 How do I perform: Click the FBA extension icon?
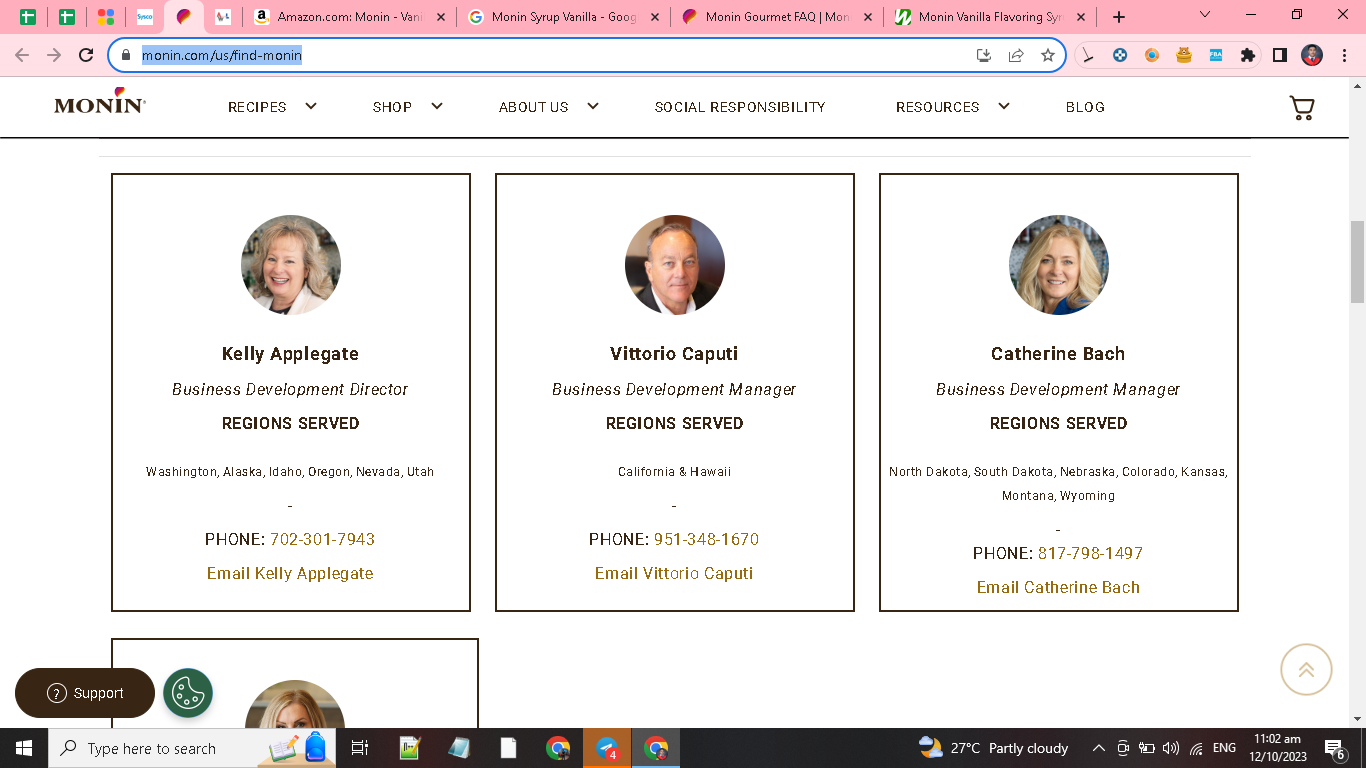pos(1216,56)
